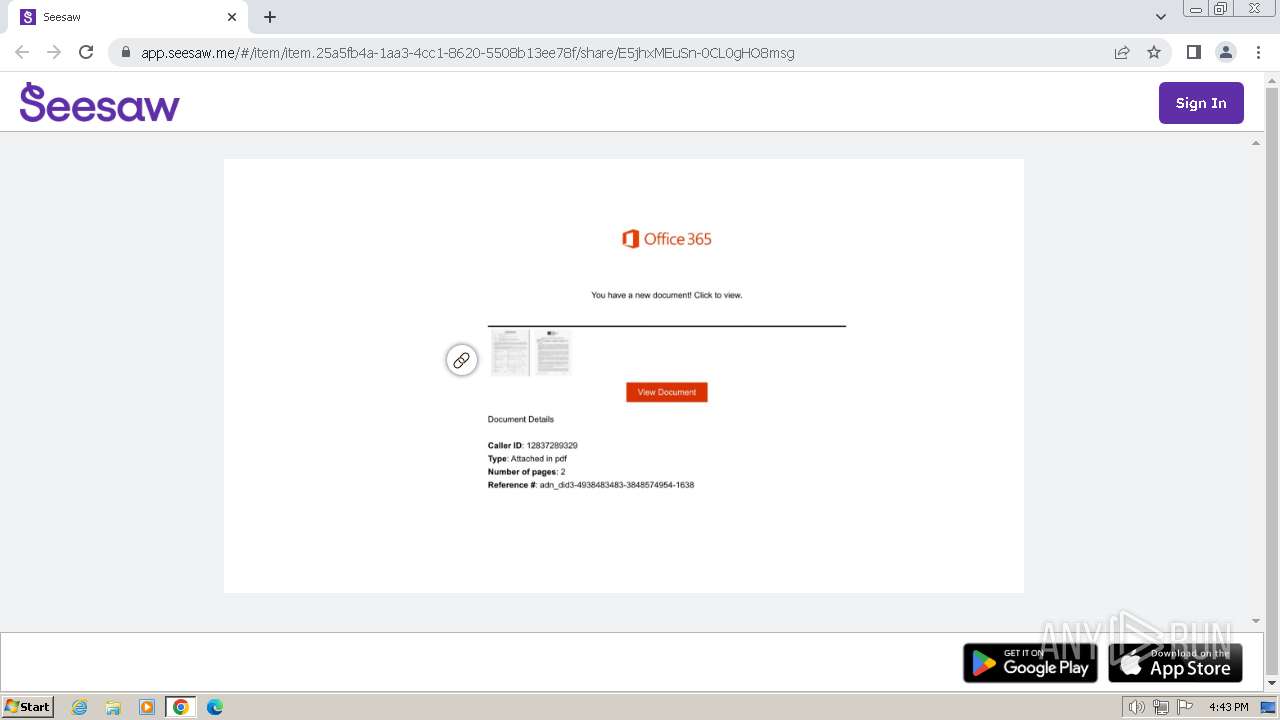Share this page icon in address bar

tap(1122, 52)
